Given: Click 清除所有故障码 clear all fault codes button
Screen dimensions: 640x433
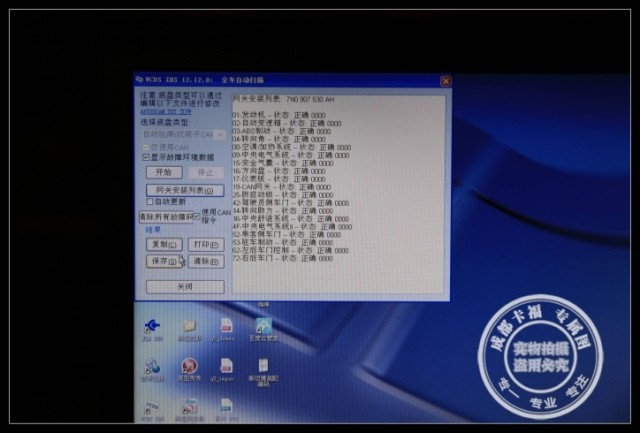Looking at the screenshot, I should pyautogui.click(x=166, y=217).
